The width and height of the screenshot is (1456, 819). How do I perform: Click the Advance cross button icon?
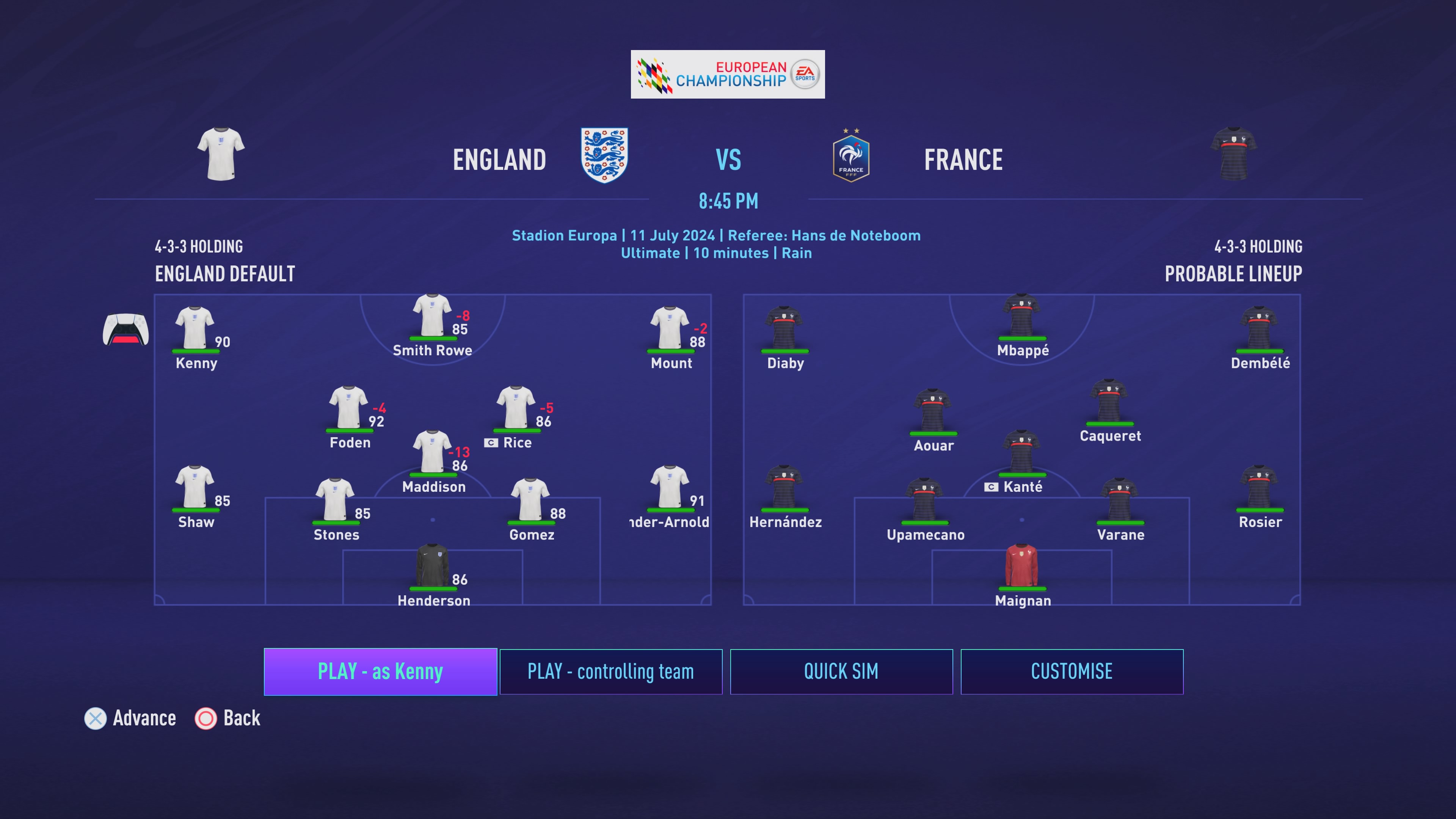95,719
